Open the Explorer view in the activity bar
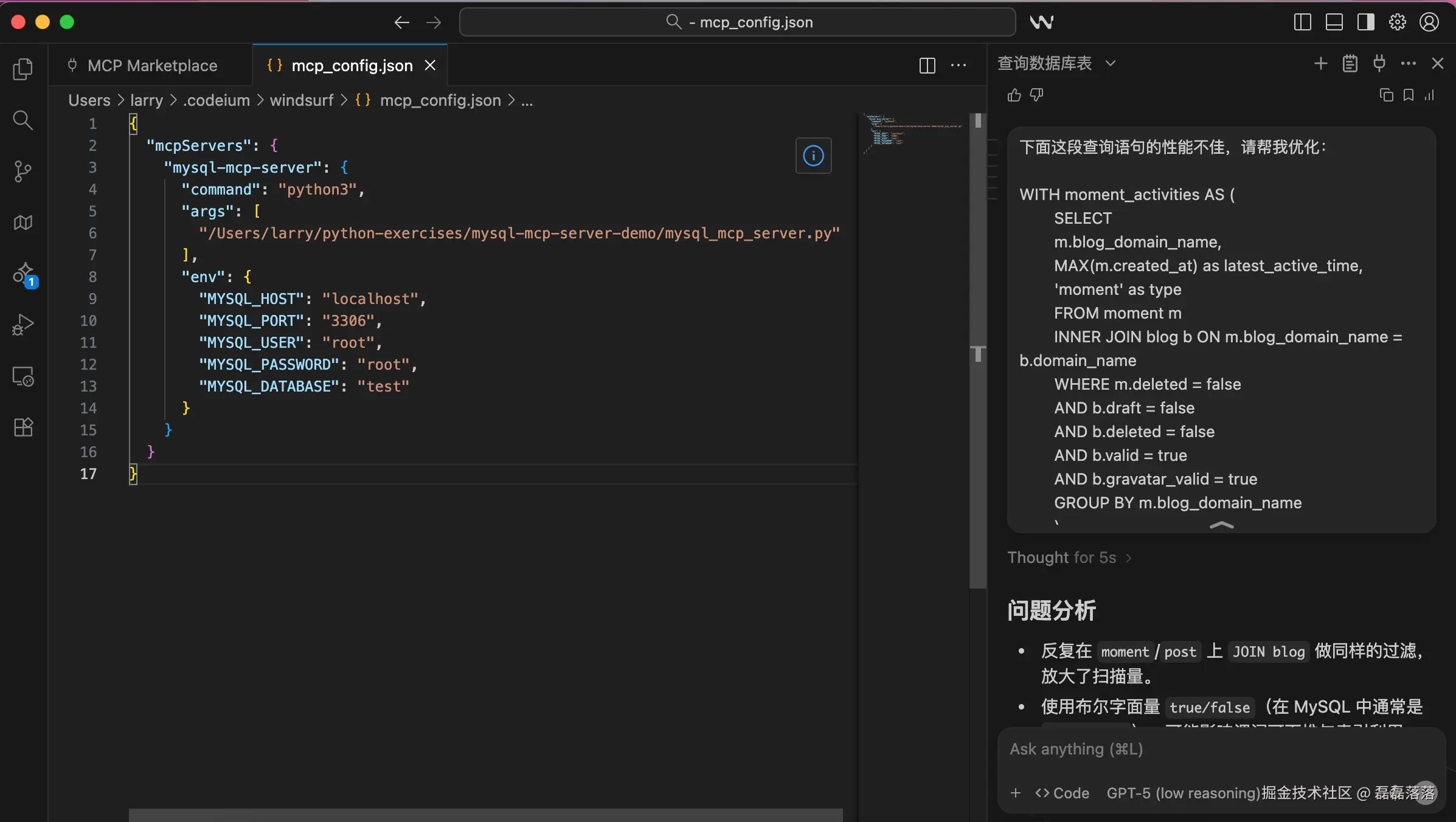1456x822 pixels. click(23, 69)
